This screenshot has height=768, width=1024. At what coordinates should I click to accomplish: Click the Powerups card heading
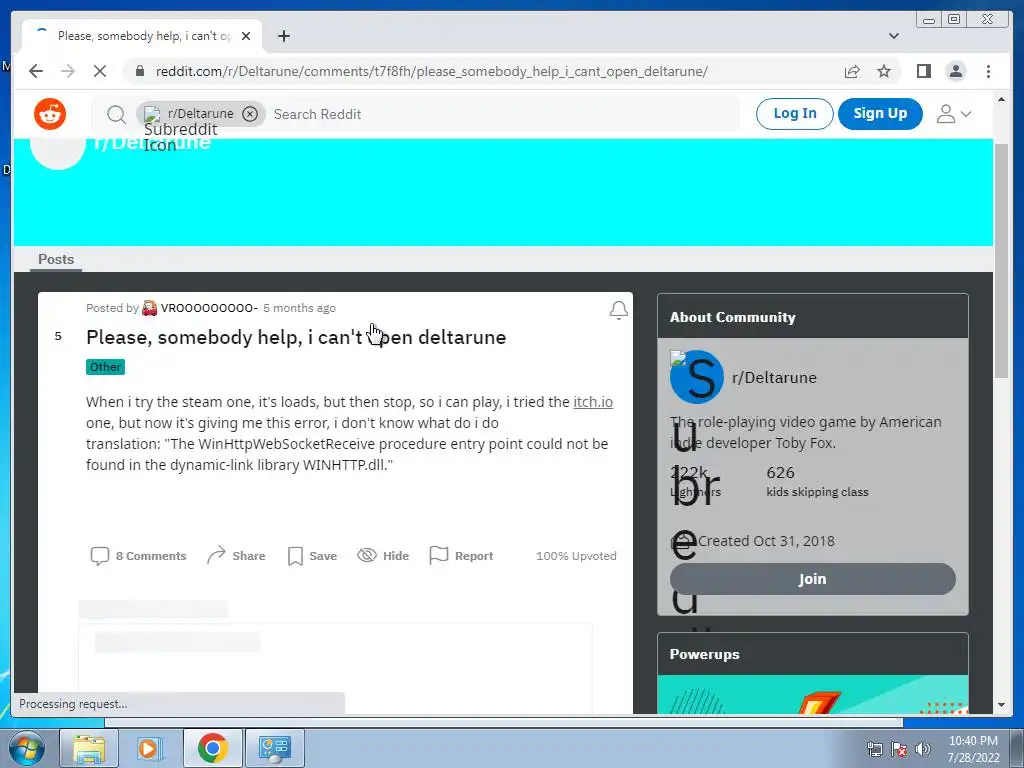click(705, 654)
